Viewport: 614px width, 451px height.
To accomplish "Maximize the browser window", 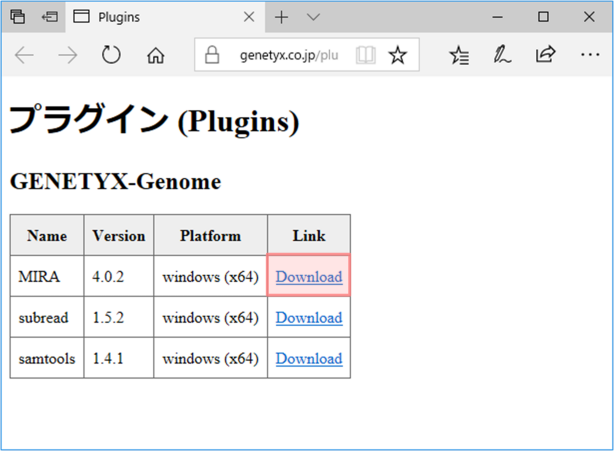I will point(543,17).
